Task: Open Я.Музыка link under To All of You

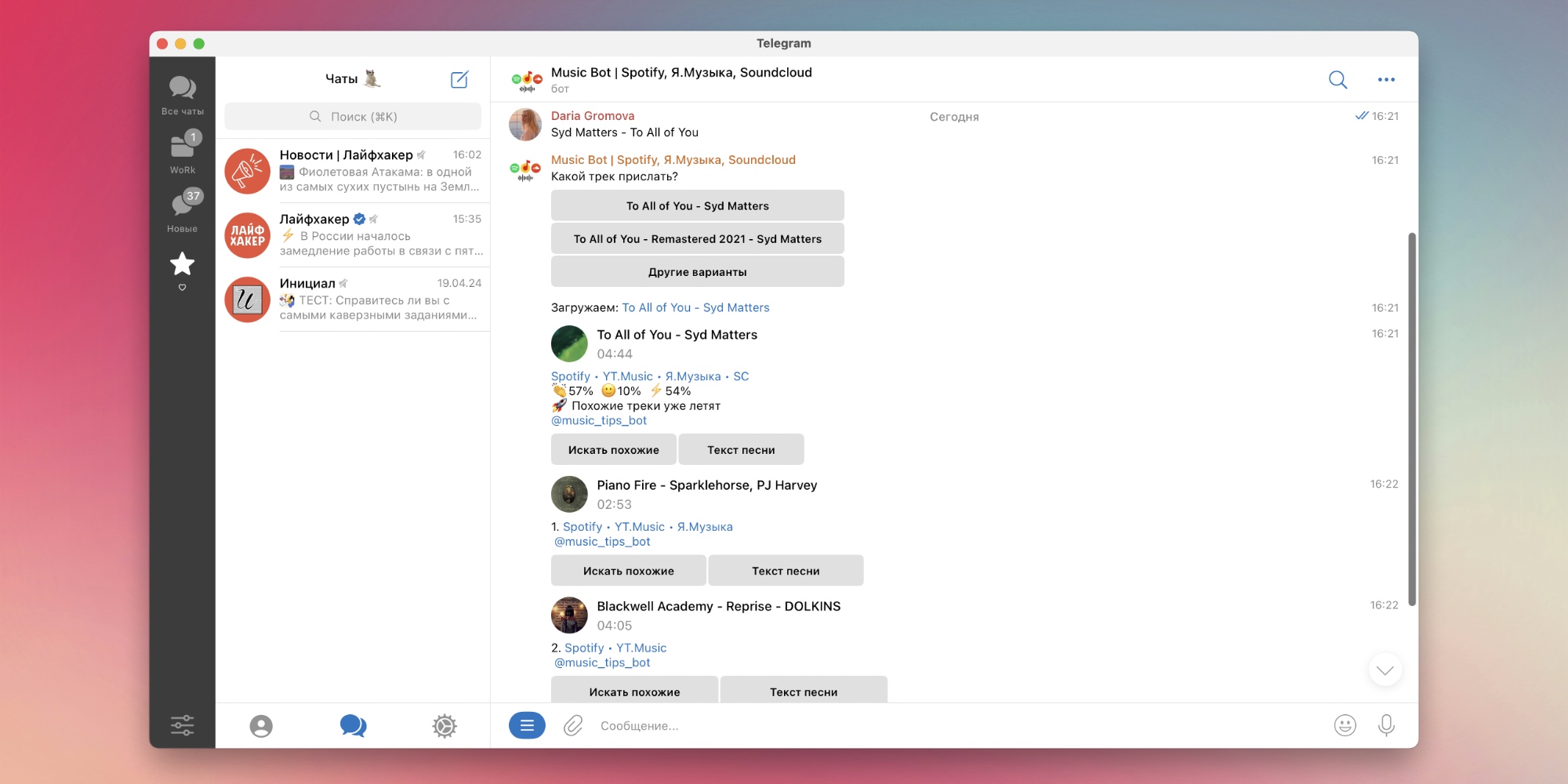Action: pyautogui.click(x=693, y=376)
